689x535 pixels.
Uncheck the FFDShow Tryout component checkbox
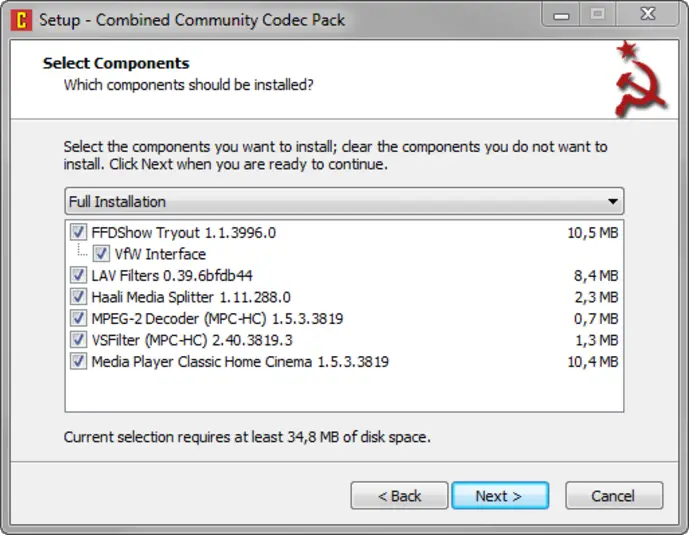[x=79, y=233]
